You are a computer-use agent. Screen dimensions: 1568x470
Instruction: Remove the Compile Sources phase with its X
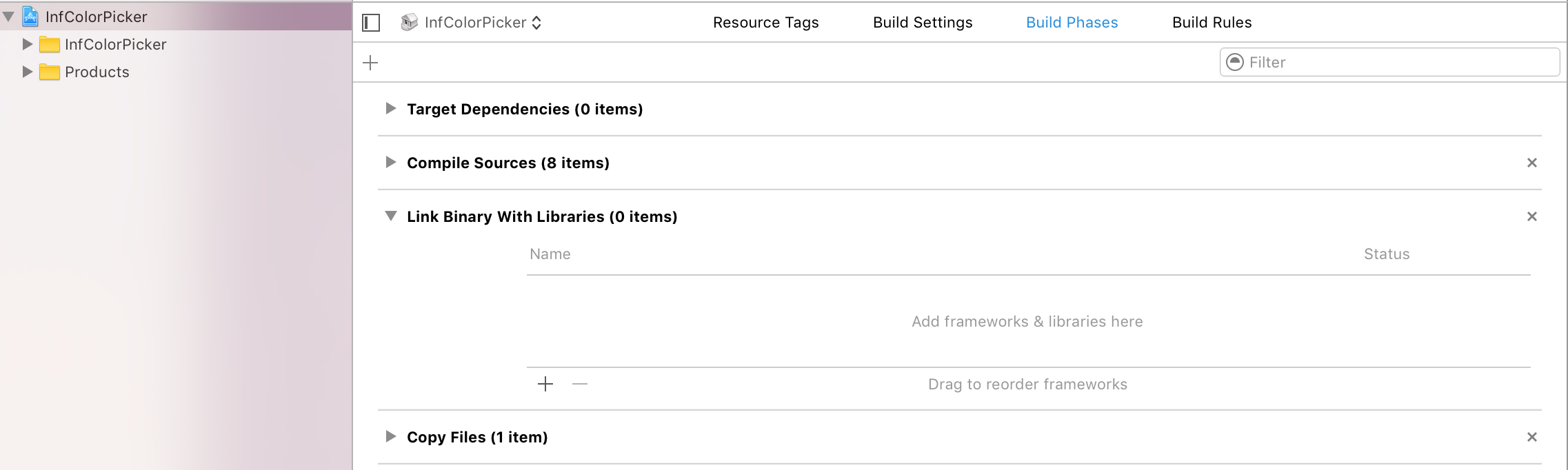1532,163
